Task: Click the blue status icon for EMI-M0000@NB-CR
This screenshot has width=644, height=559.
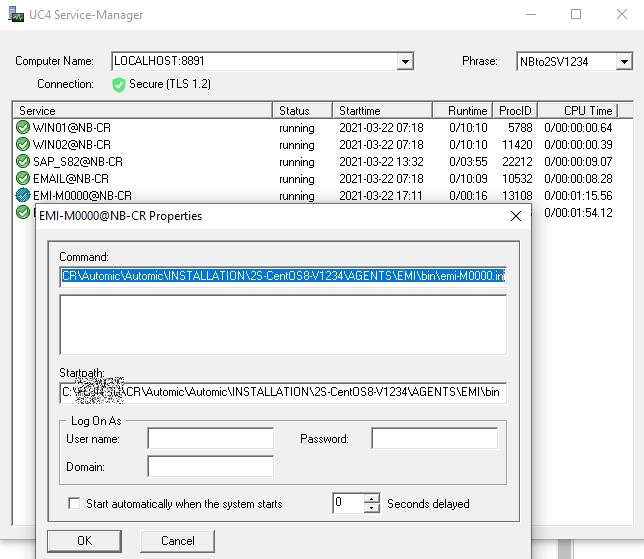Action: (x=23, y=195)
